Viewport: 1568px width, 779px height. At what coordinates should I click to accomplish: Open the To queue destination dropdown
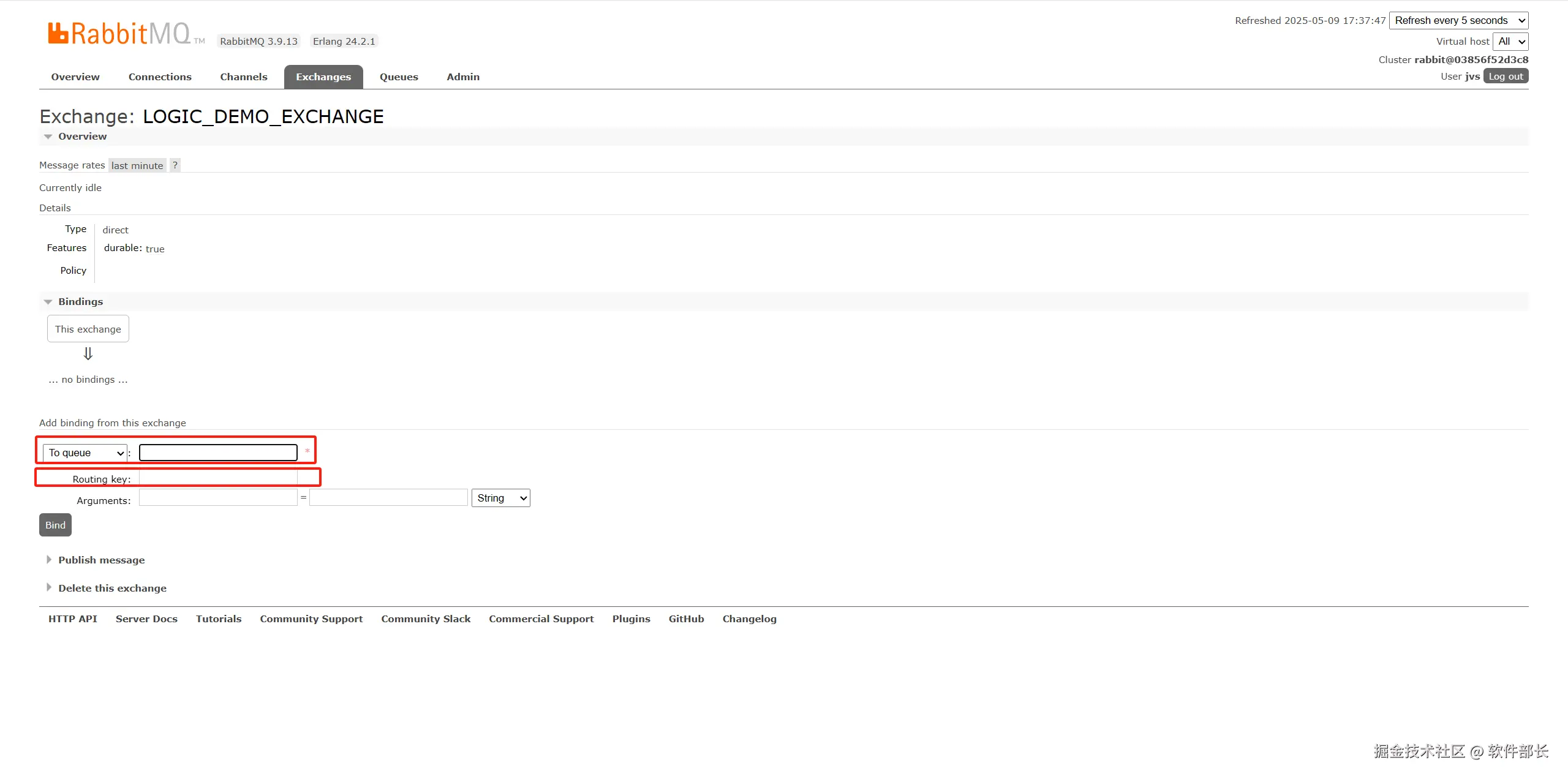tap(85, 453)
